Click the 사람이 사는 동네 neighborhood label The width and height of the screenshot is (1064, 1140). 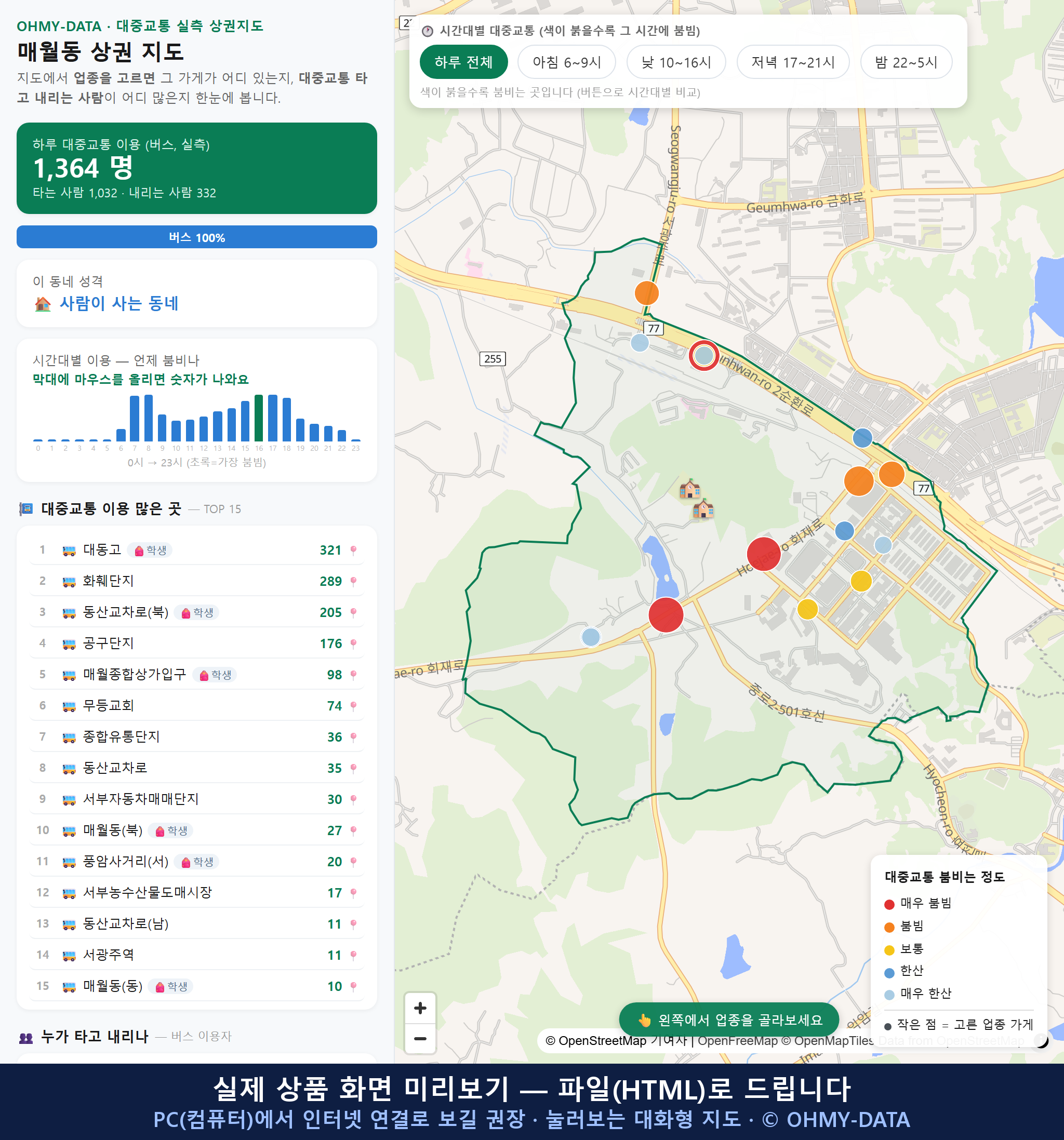point(119,303)
